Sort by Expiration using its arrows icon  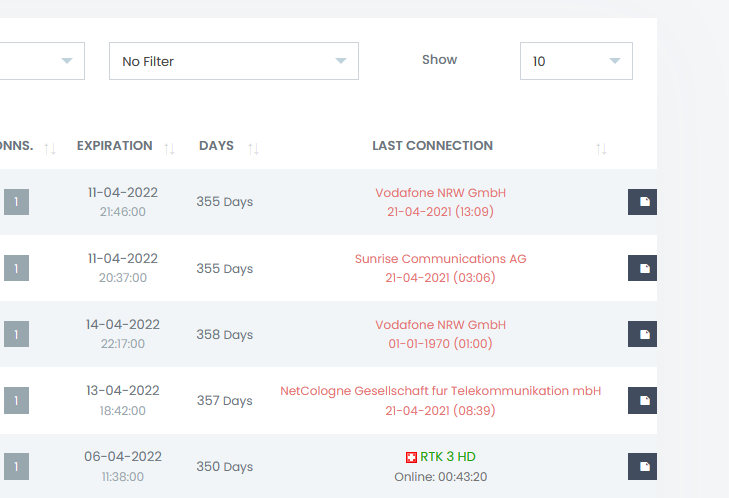click(169, 148)
